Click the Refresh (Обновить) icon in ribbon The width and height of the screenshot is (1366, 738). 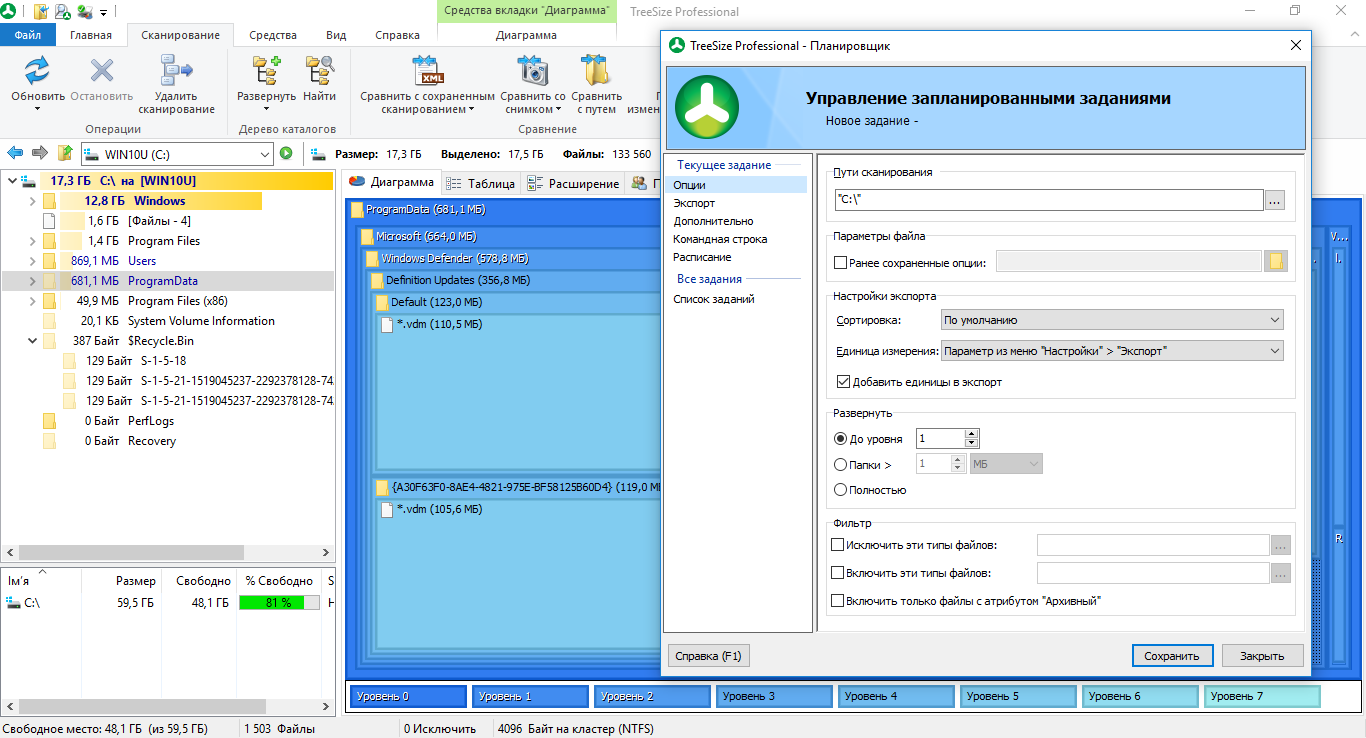click(38, 70)
